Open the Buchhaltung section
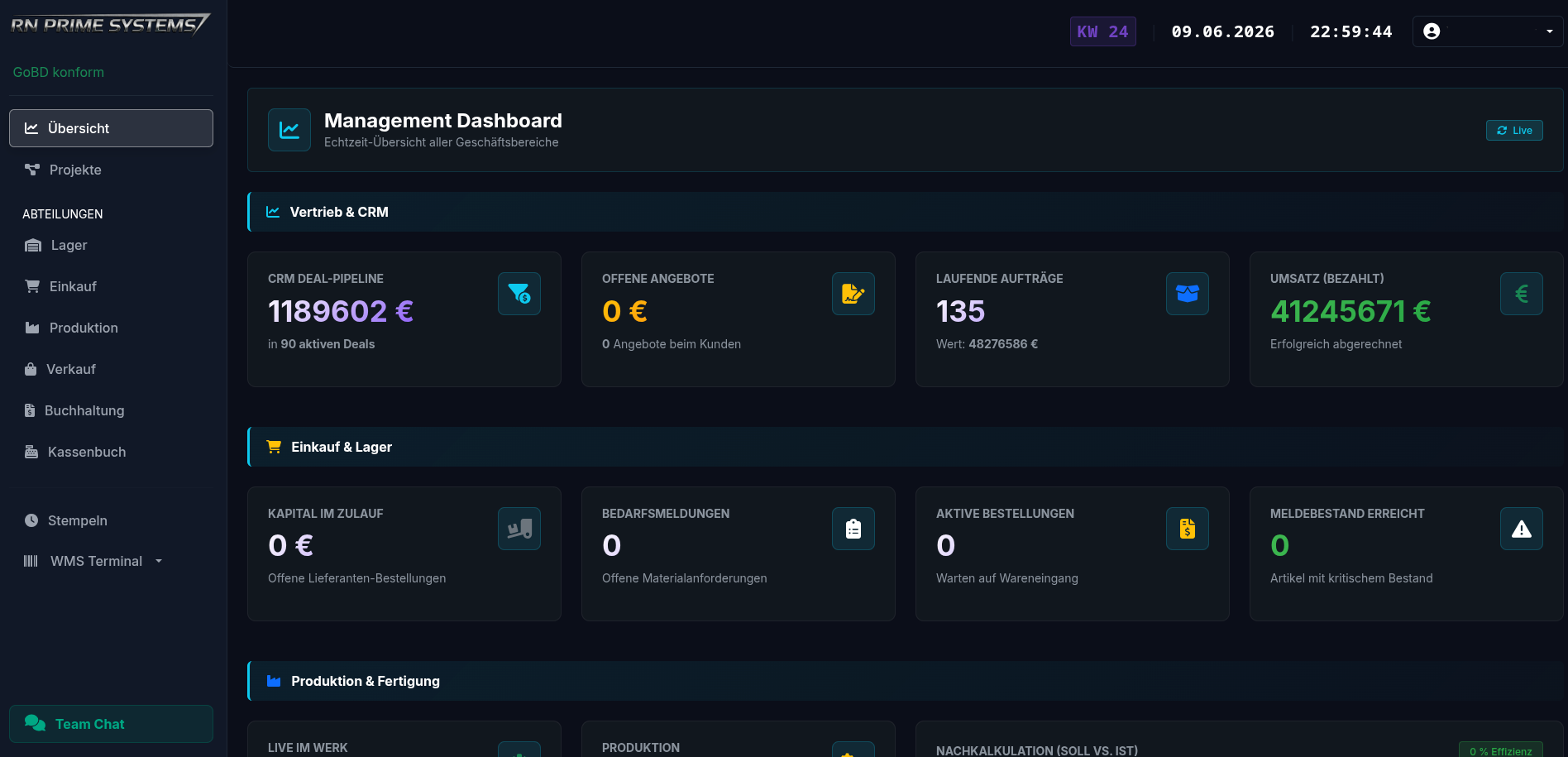1568x757 pixels. point(111,410)
